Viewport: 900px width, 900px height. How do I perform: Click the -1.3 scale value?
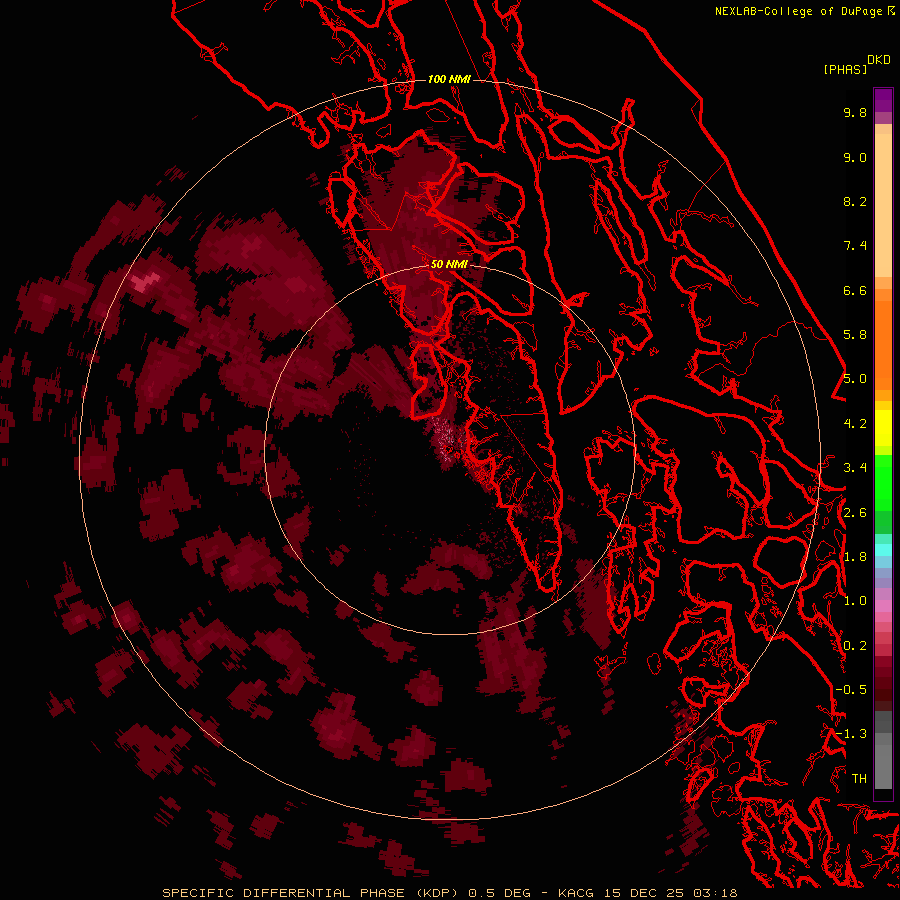[851, 734]
